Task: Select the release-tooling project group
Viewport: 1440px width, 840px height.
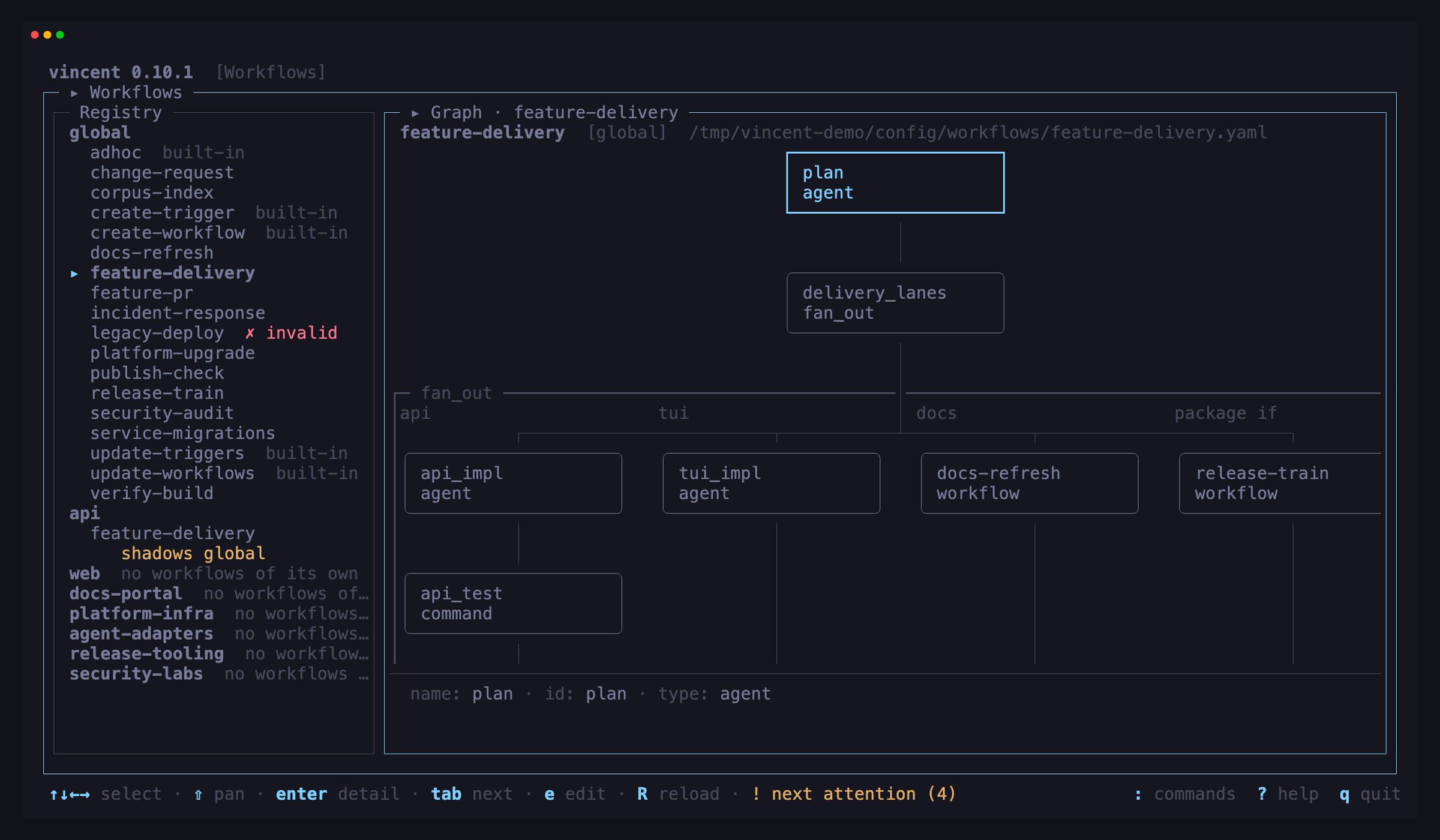Action: 146,654
